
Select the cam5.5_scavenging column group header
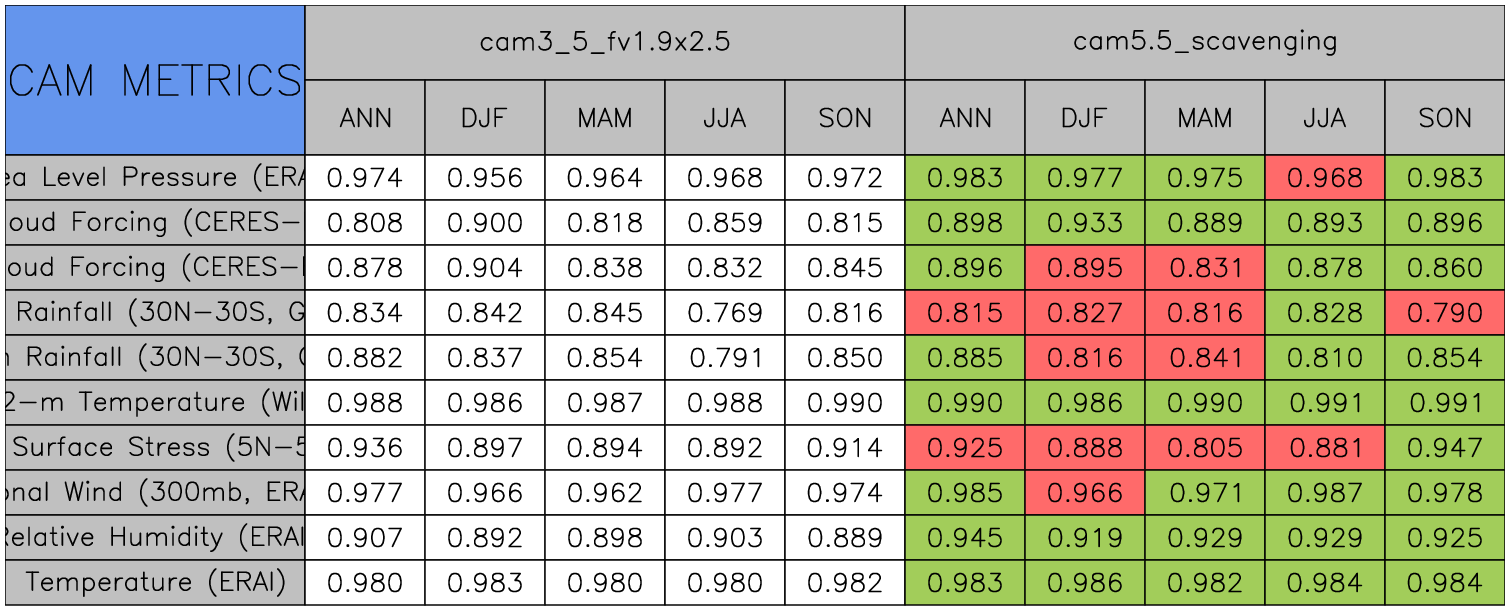click(x=1205, y=42)
